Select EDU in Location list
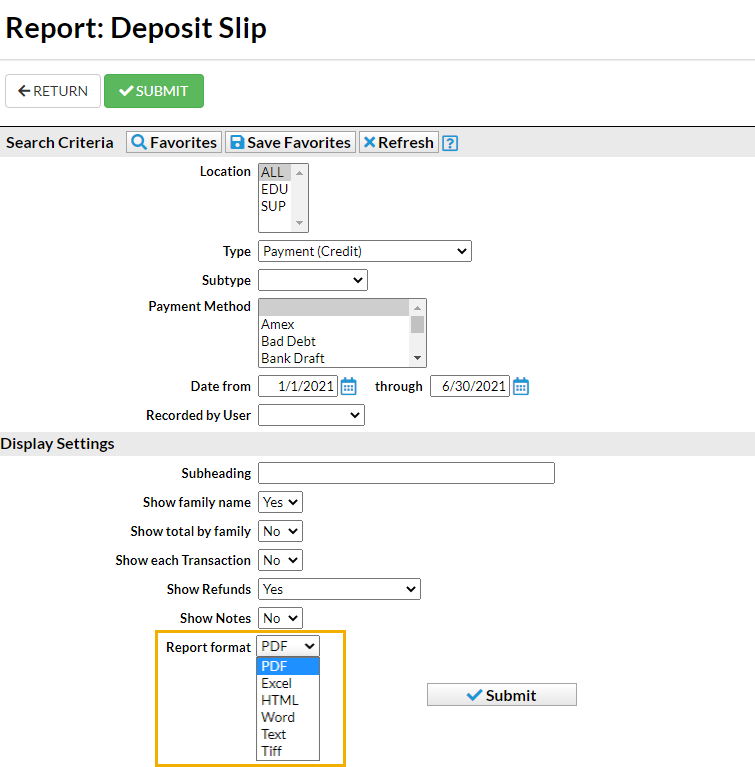 point(275,189)
